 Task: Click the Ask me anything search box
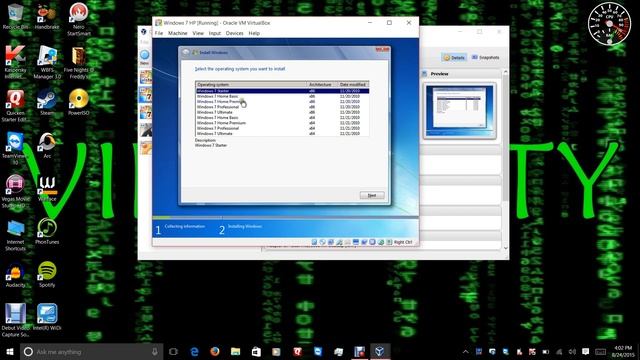coord(91,351)
